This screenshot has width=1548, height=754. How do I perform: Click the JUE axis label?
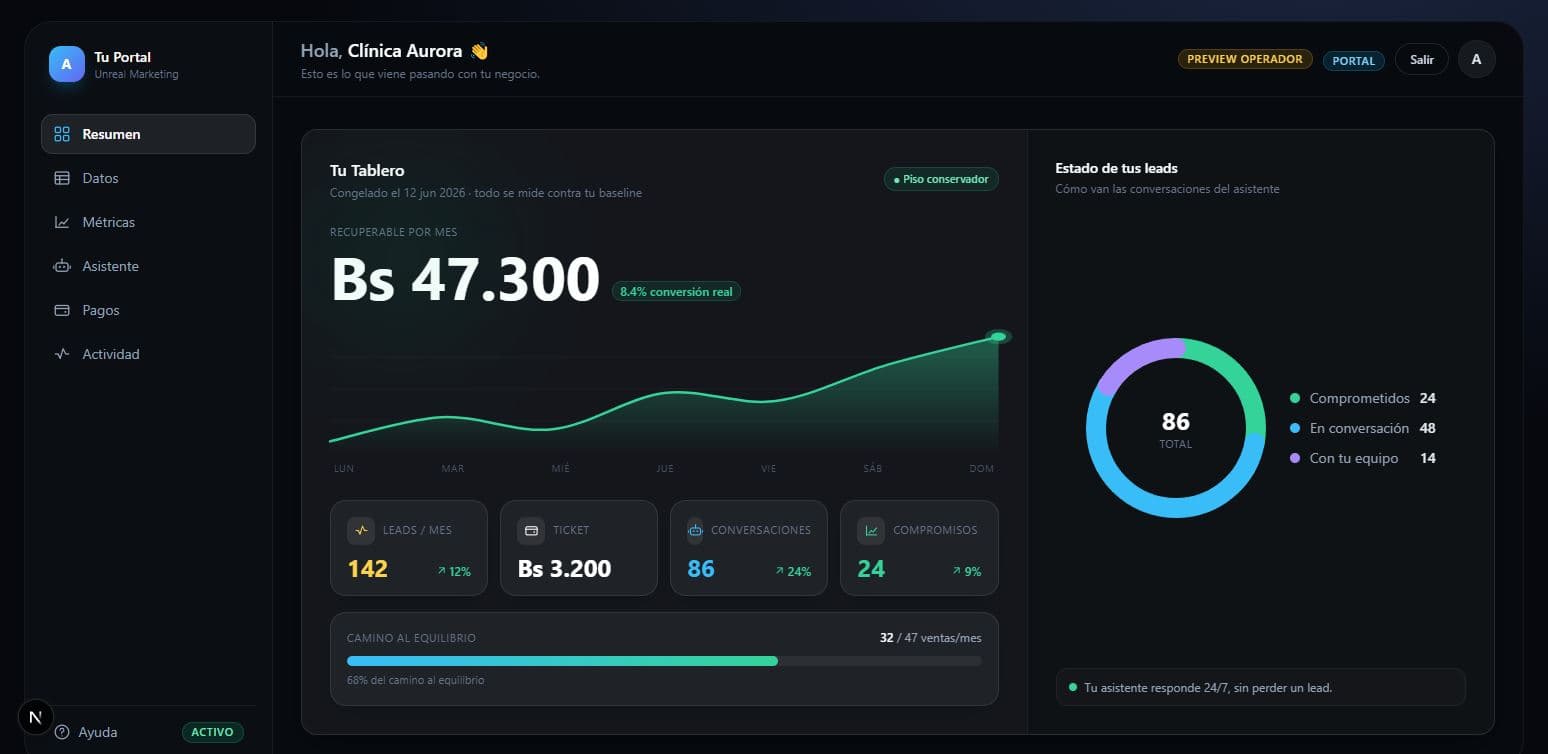[665, 468]
